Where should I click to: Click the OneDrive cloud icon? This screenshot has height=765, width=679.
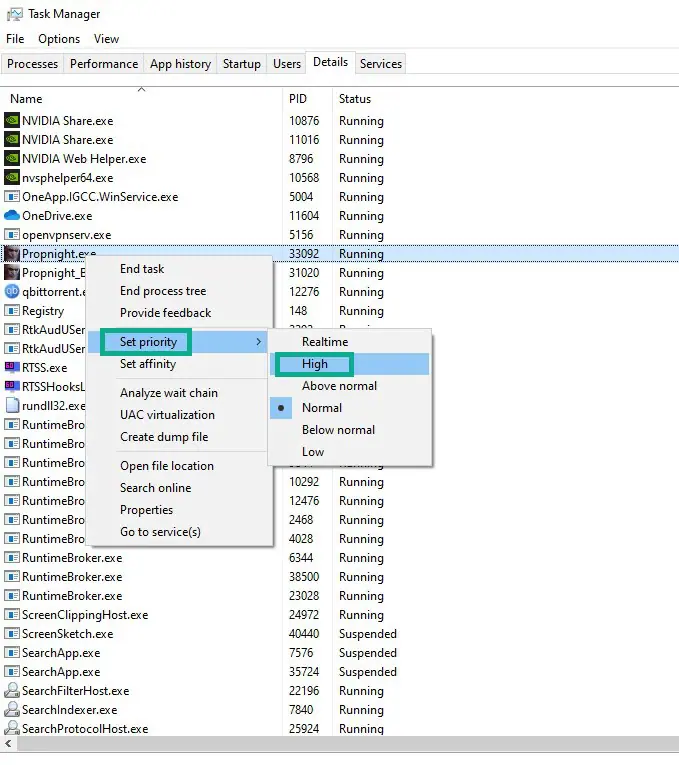(x=12, y=215)
